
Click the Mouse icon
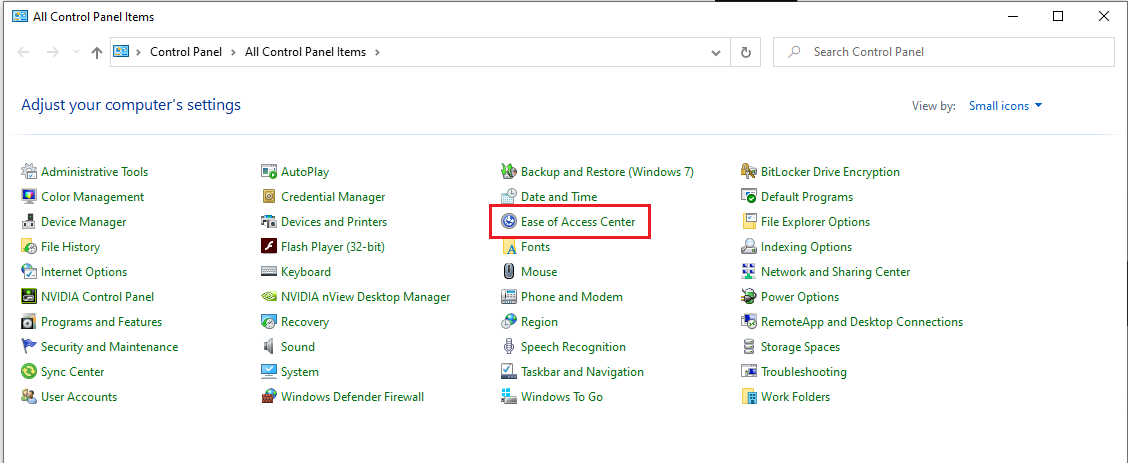(509, 272)
